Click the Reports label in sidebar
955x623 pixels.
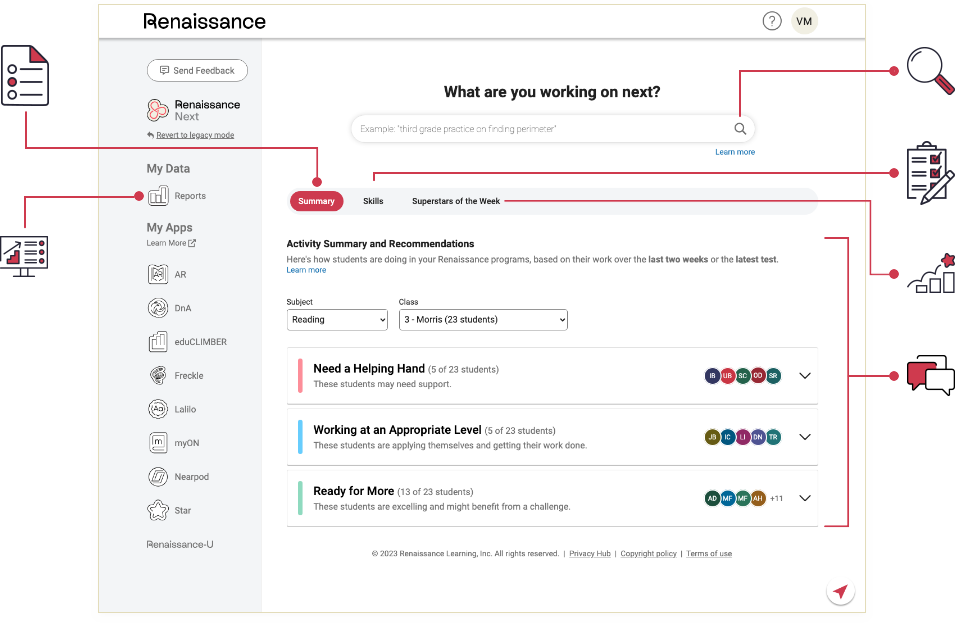coord(190,196)
